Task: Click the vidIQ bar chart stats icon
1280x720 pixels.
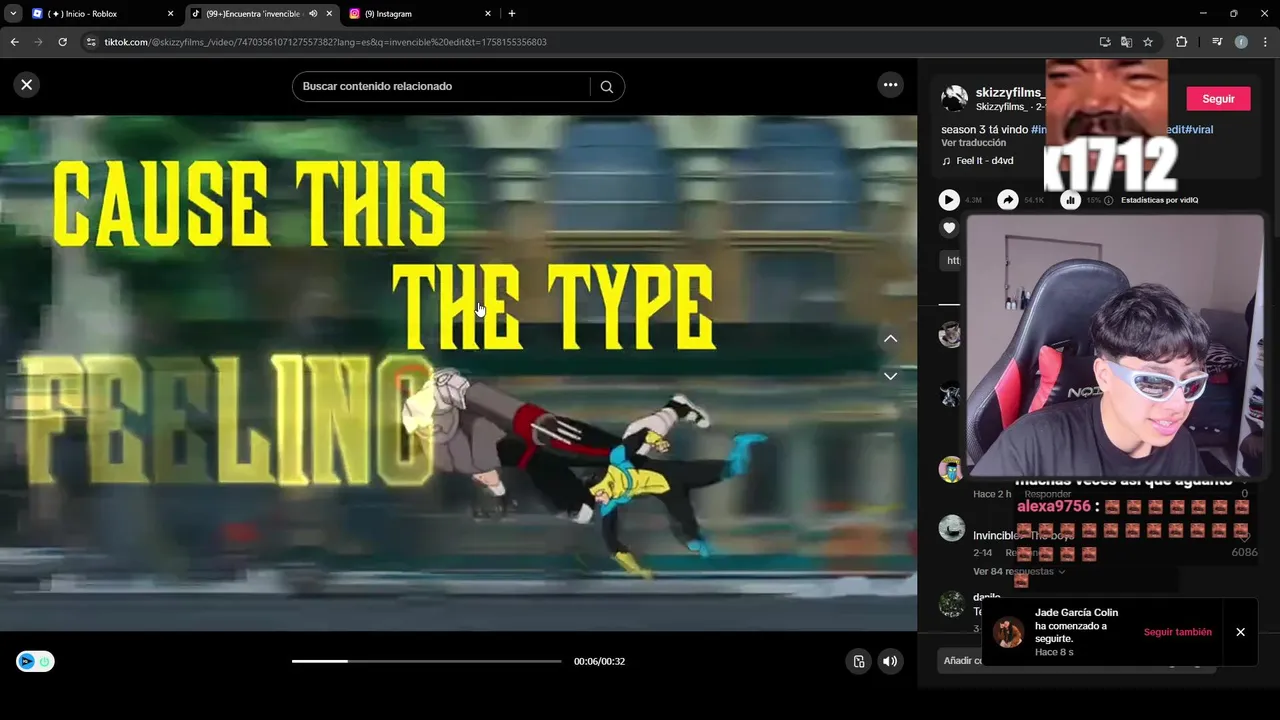Action: click(1070, 200)
